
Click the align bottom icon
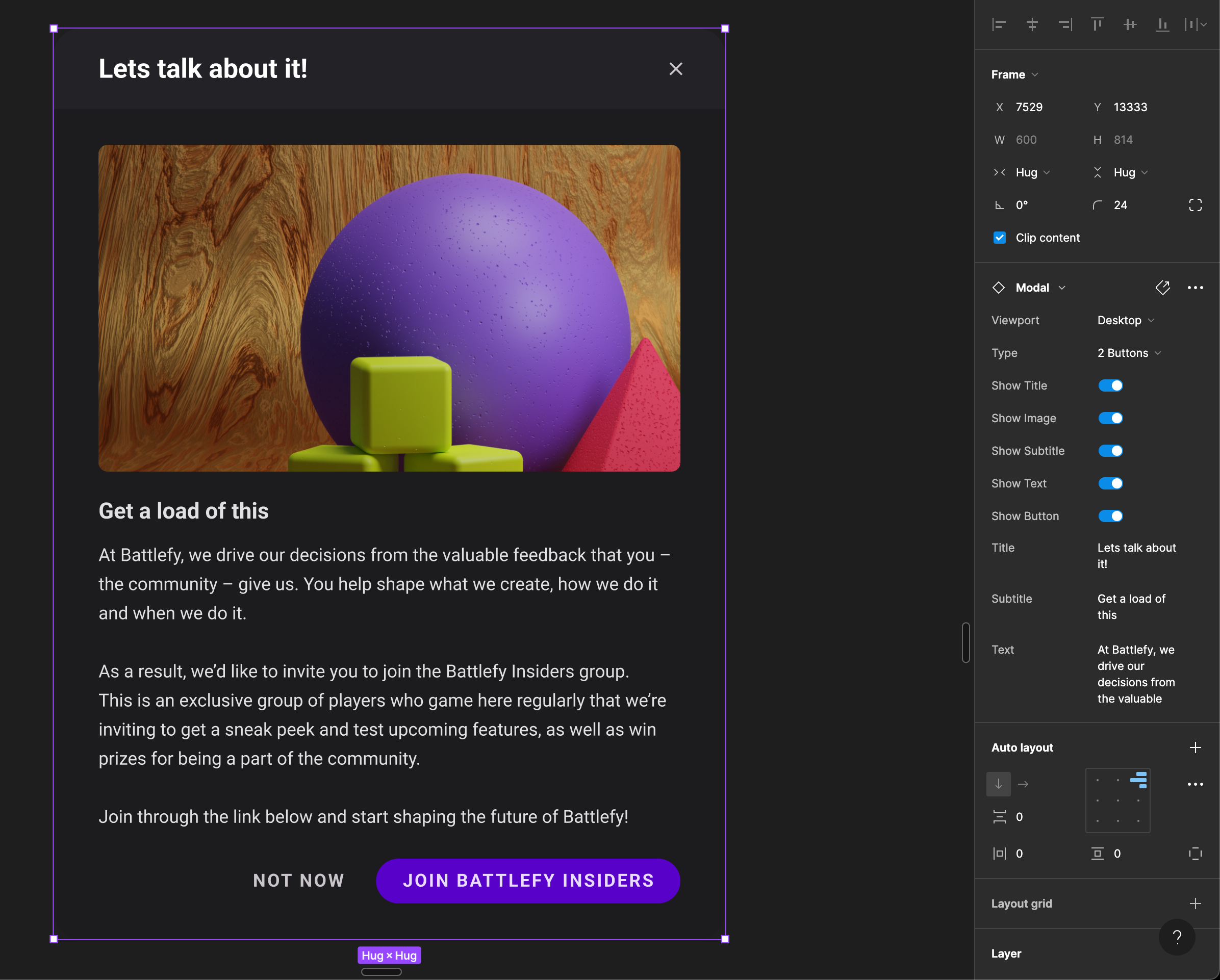(1162, 25)
